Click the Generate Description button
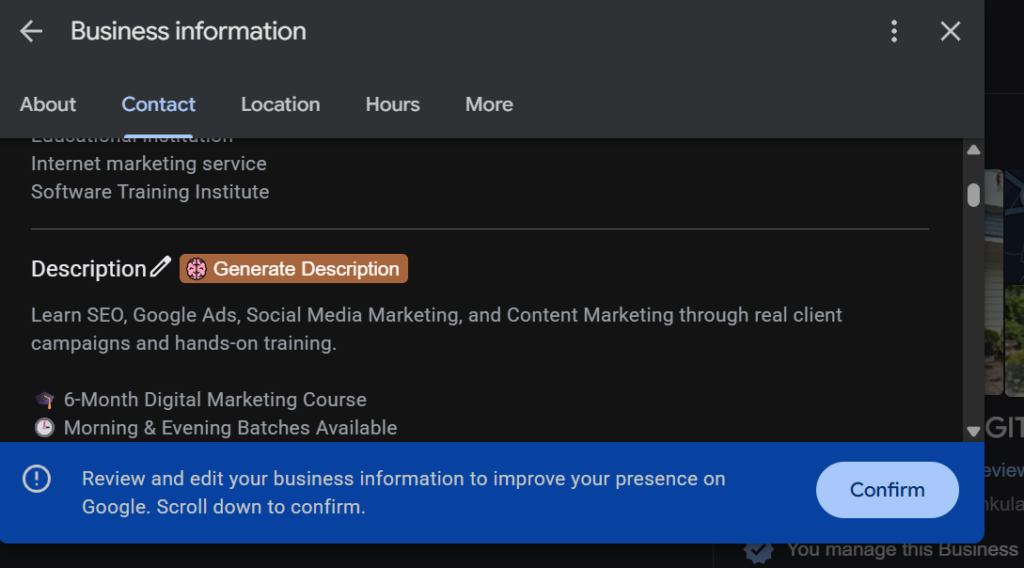Image resolution: width=1024 pixels, height=568 pixels. [294, 268]
